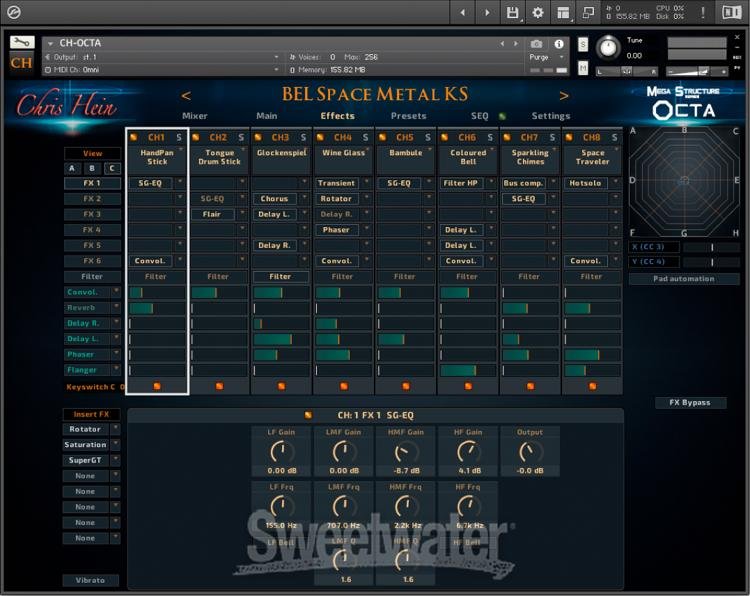Open settings gear in top toolbar

538,12
